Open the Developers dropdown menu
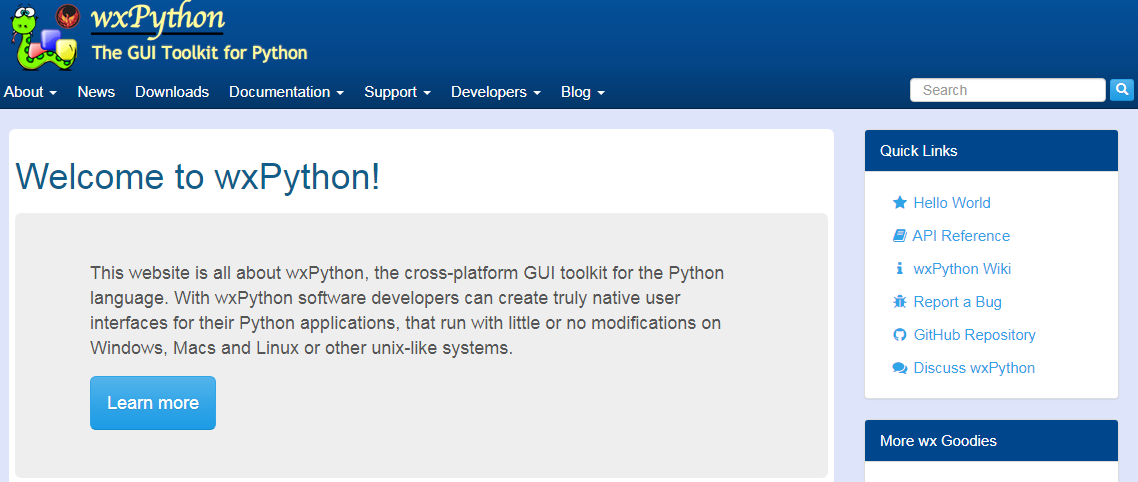1138x482 pixels. [496, 92]
